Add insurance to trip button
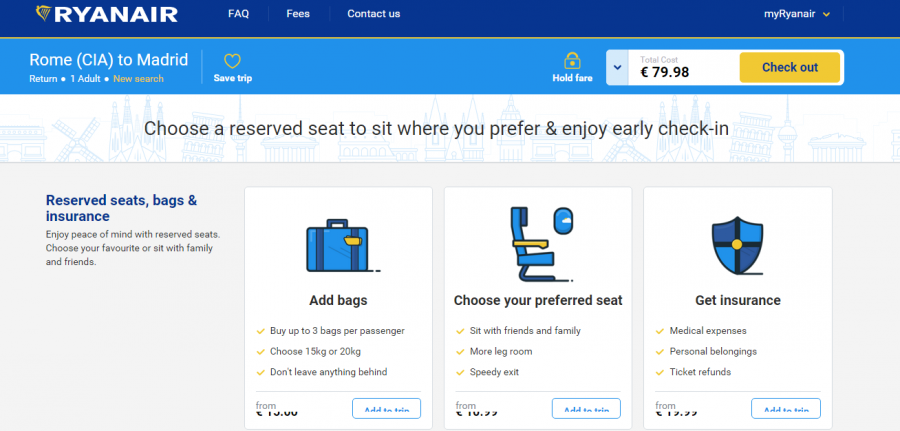900x431 pixels. click(786, 409)
